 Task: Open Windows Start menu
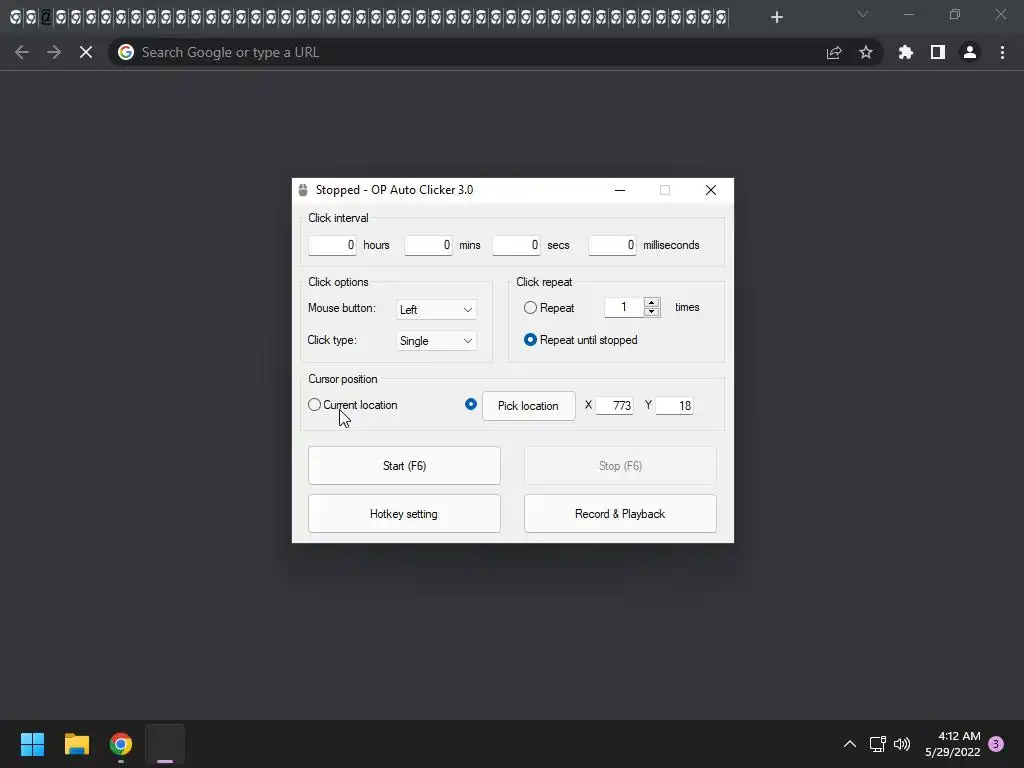point(32,744)
